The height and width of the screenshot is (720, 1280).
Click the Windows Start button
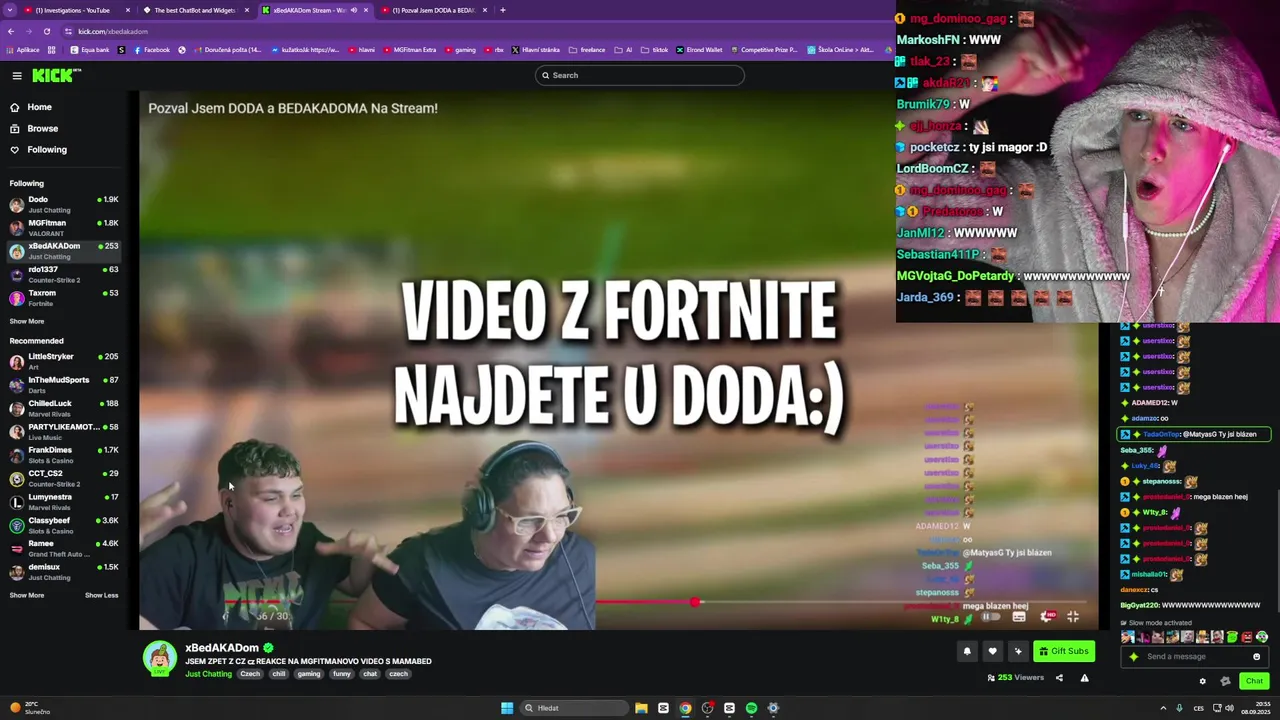507,708
